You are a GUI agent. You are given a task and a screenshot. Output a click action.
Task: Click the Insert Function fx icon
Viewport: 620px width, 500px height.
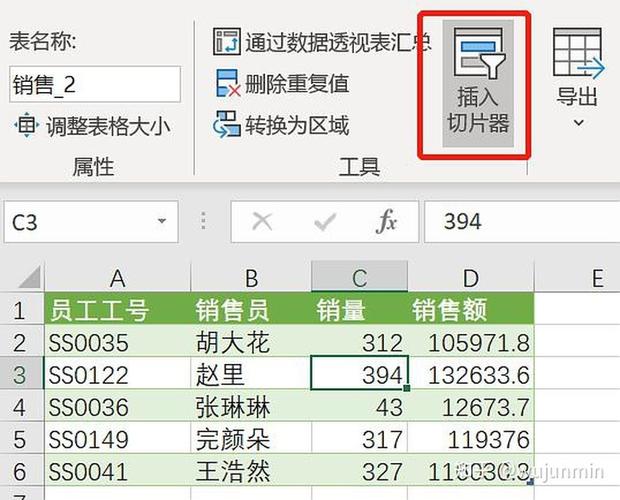(x=386, y=221)
